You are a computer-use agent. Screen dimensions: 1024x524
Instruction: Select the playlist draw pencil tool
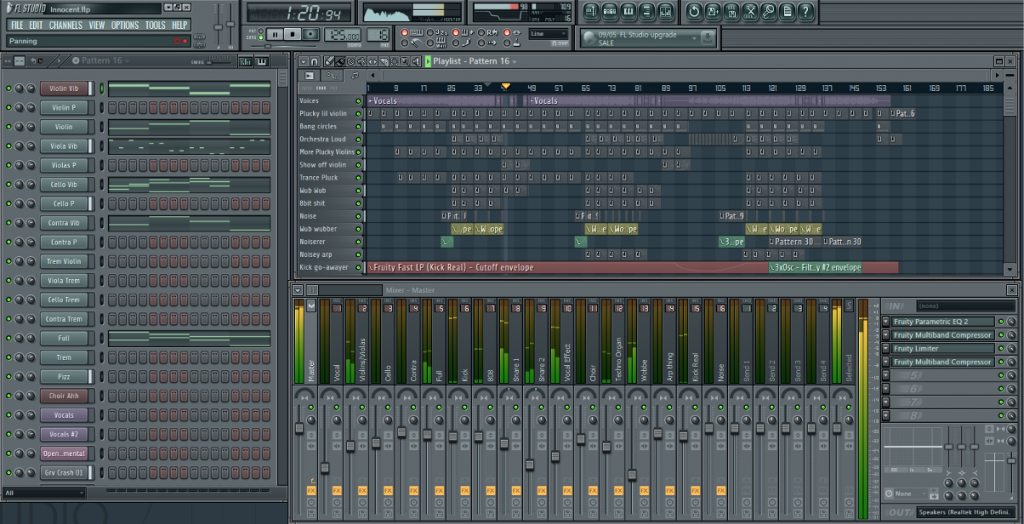click(x=330, y=61)
